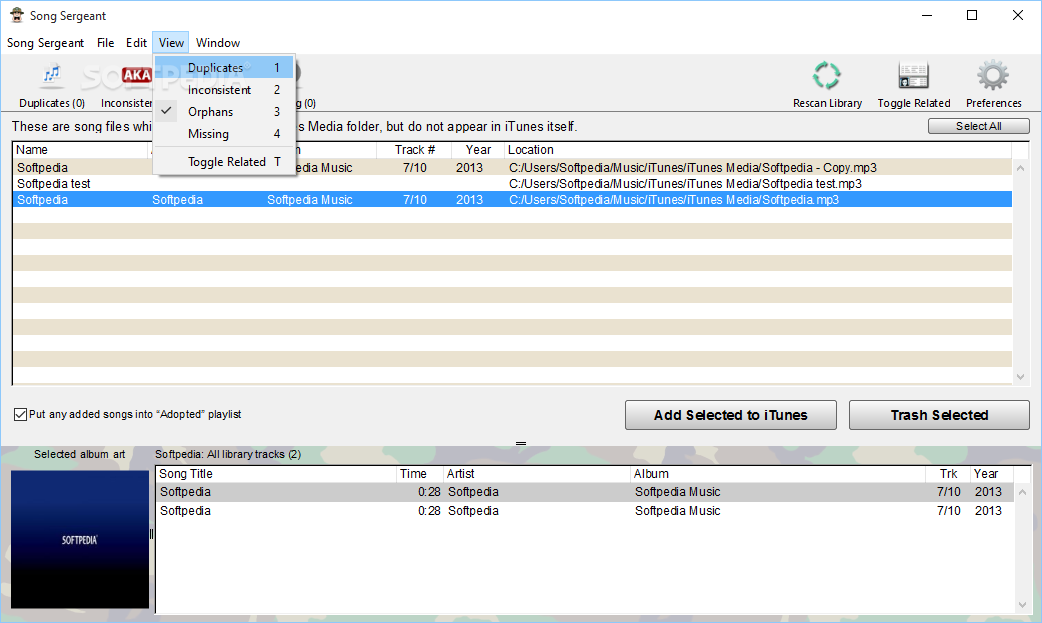Image resolution: width=1042 pixels, height=623 pixels.
Task: Open Preferences gear icon
Action: [993, 76]
